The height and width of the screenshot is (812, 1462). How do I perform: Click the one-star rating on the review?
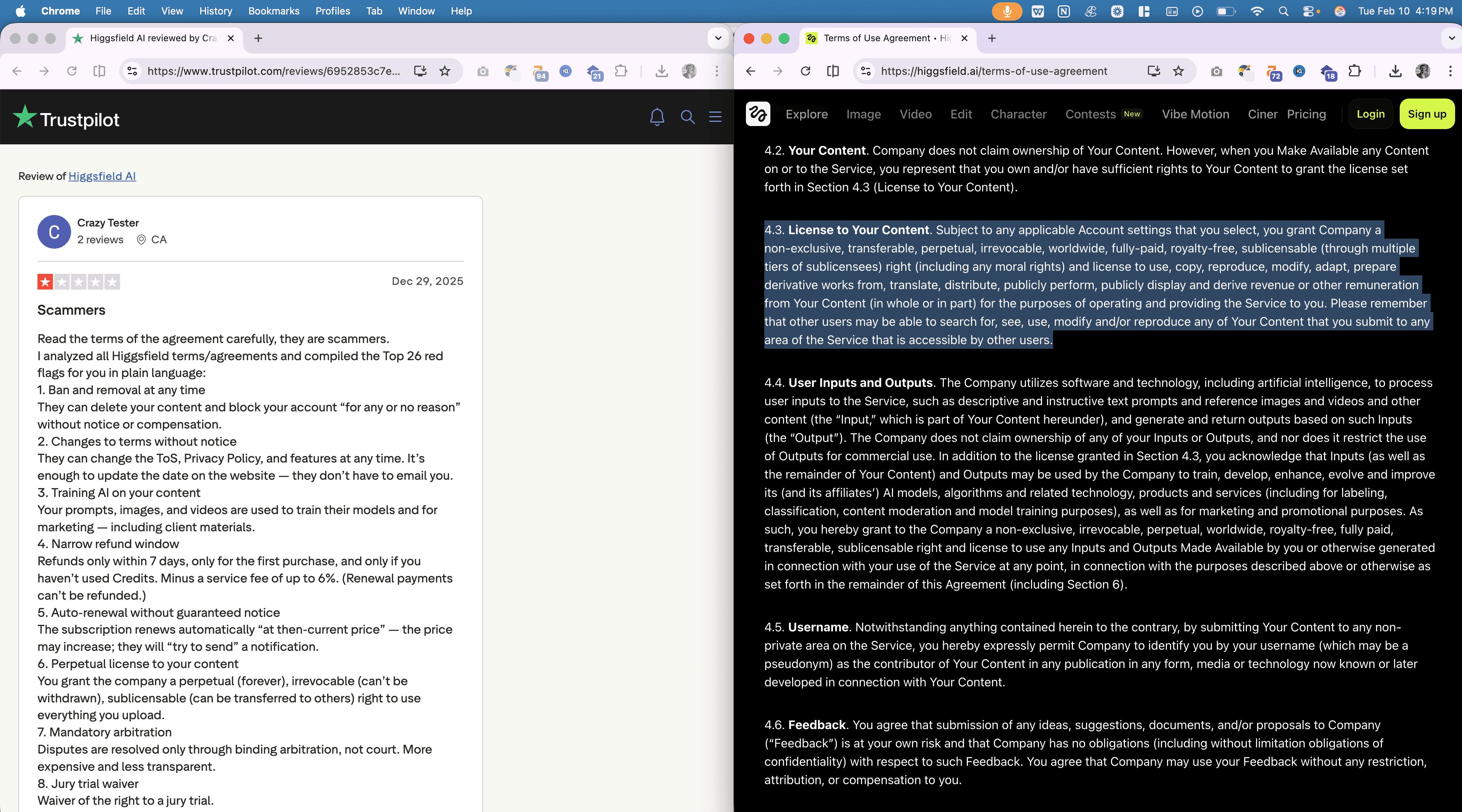tap(45, 281)
